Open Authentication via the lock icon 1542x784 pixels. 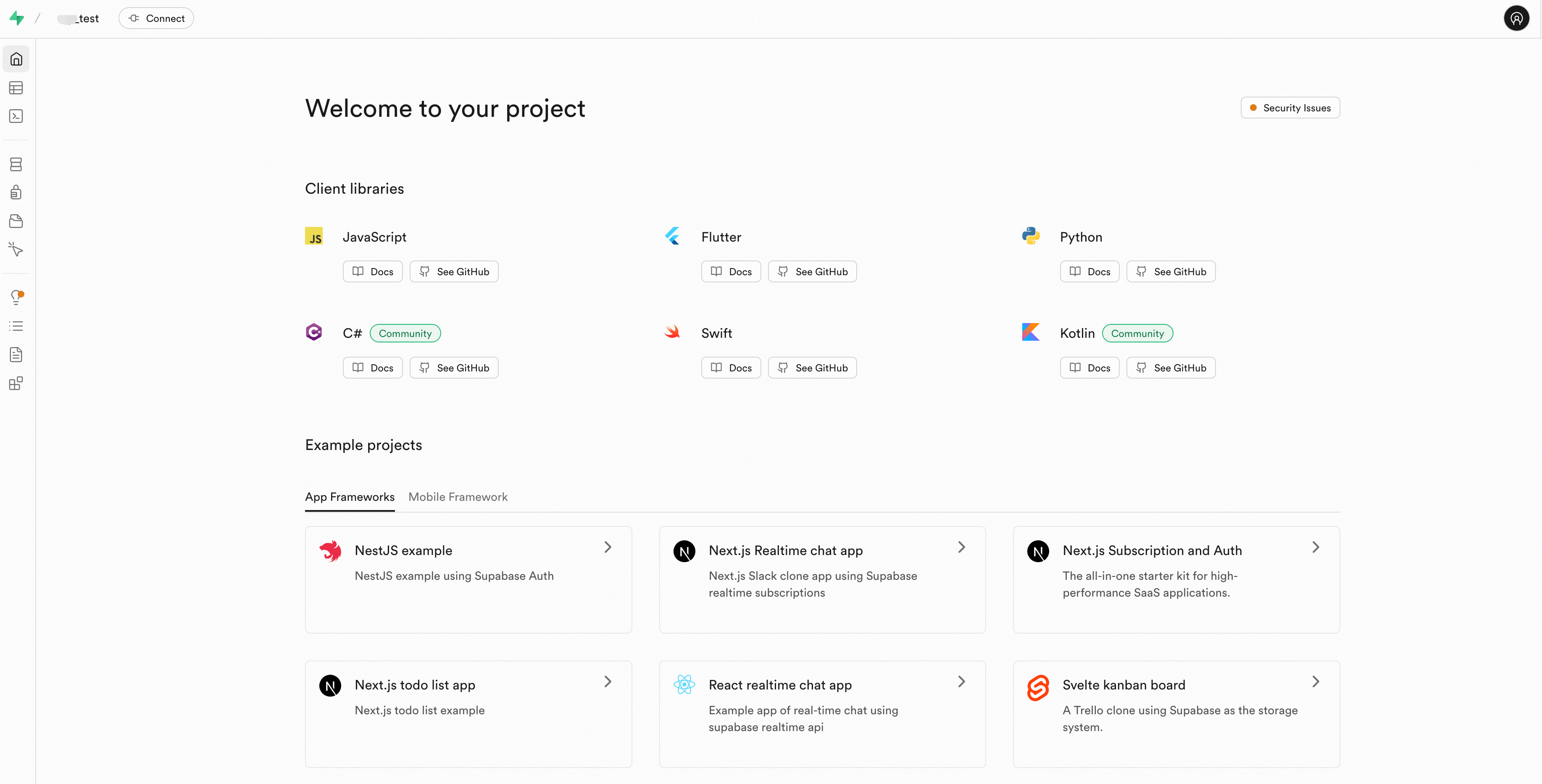tap(16, 192)
